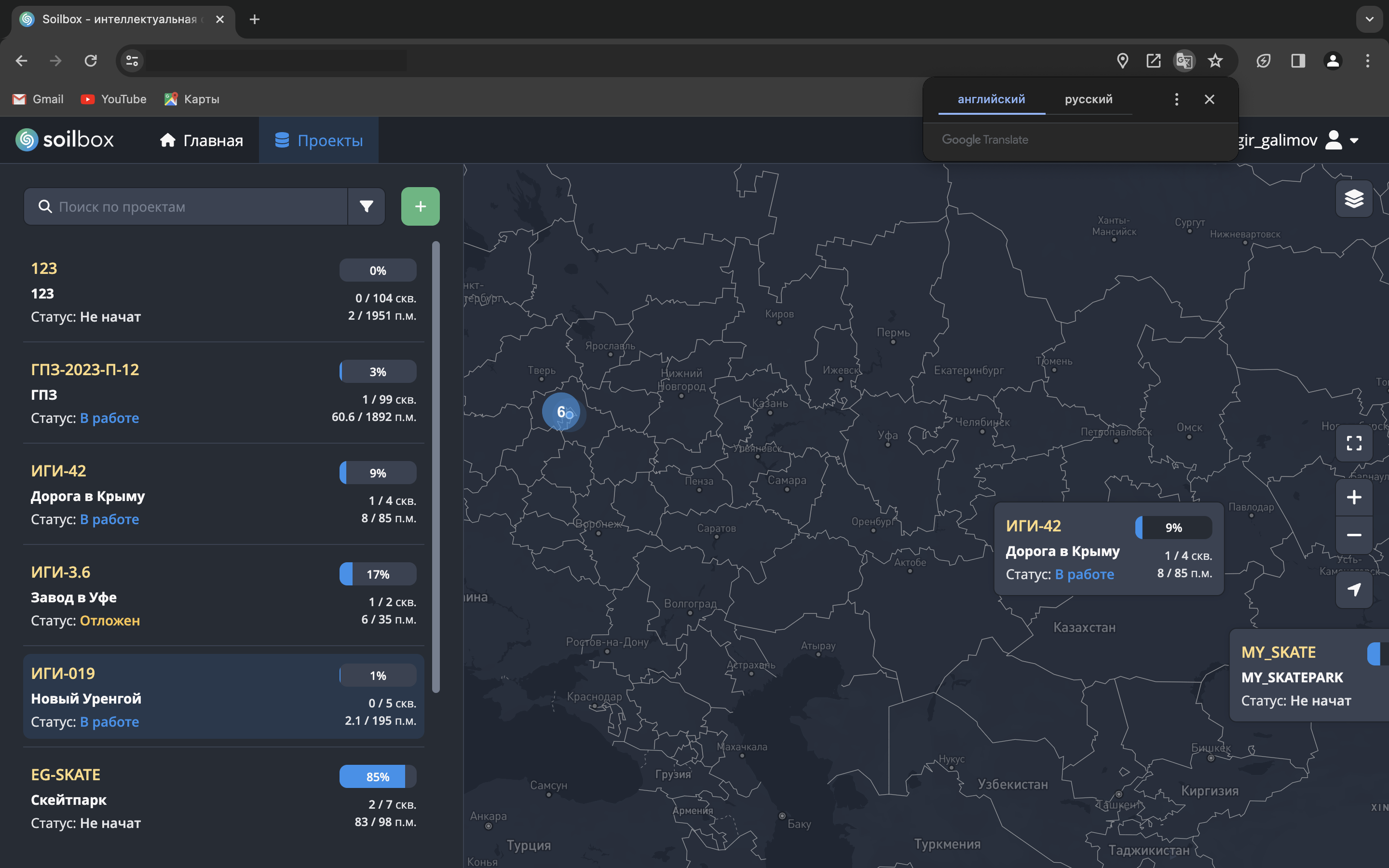Select русский language in translate popup
The width and height of the screenshot is (1389, 868).
pos(1088,99)
